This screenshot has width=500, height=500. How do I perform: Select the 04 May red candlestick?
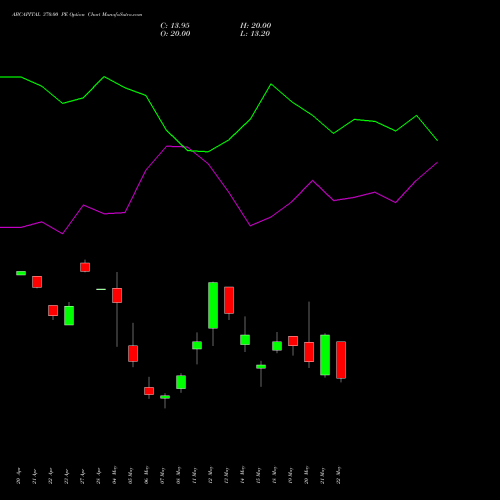coord(117,295)
